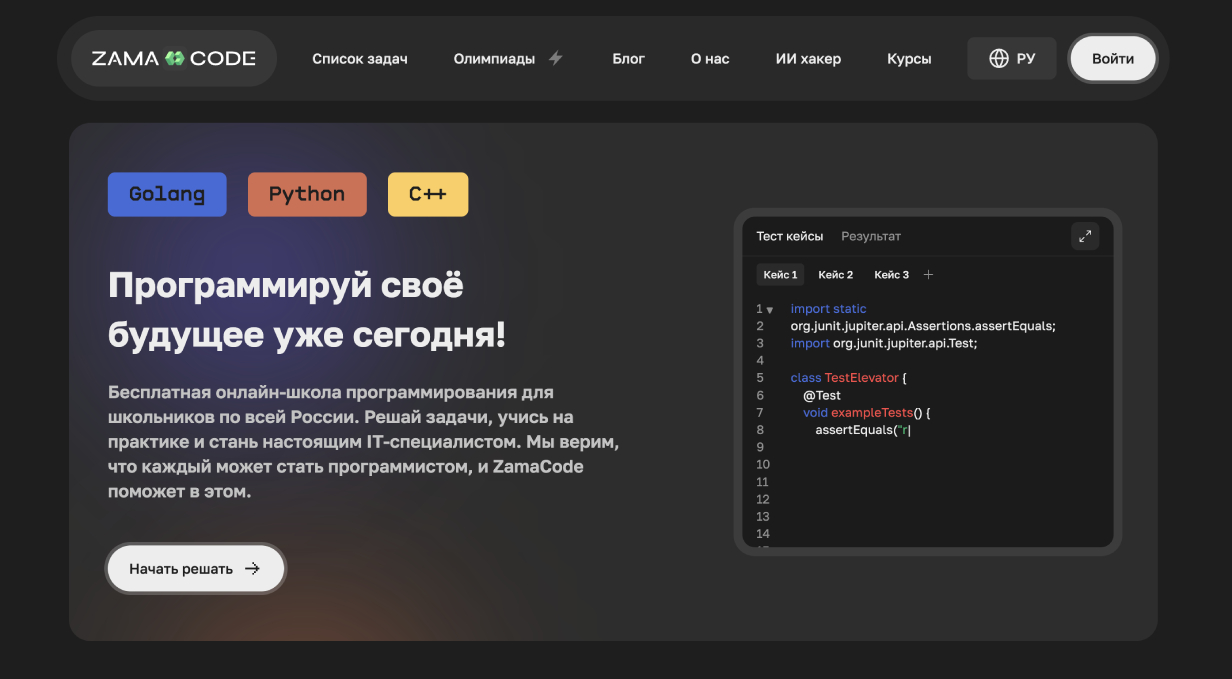Add a new test case with plus

pos(928,274)
